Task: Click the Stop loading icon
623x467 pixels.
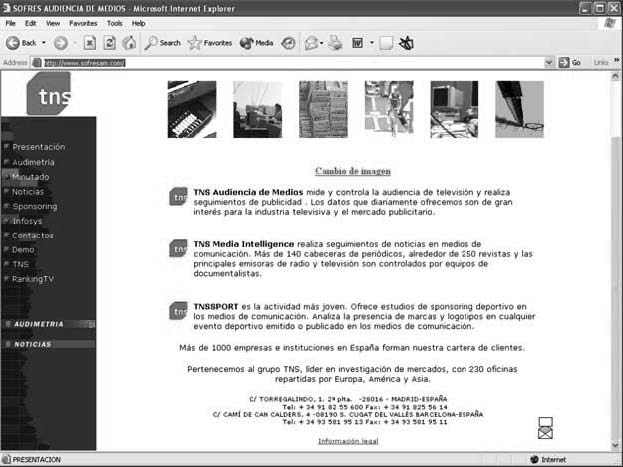Action: 90,43
